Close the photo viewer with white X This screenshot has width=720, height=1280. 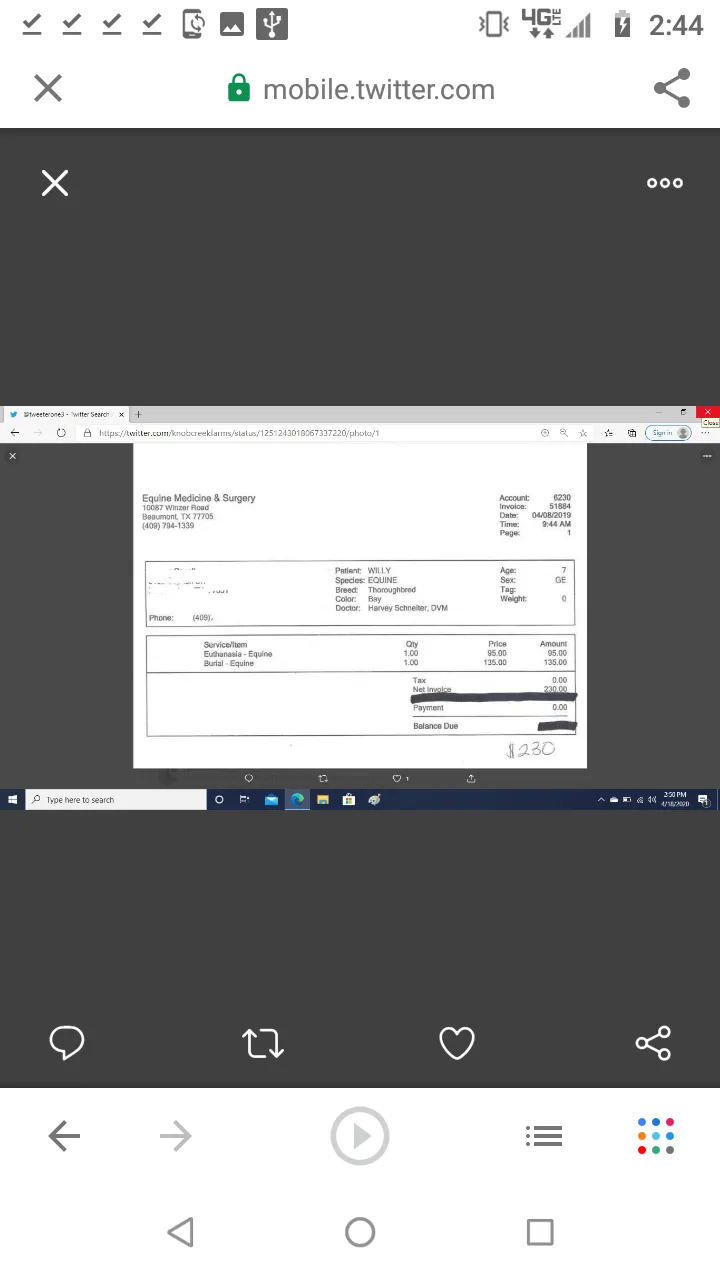click(55, 183)
